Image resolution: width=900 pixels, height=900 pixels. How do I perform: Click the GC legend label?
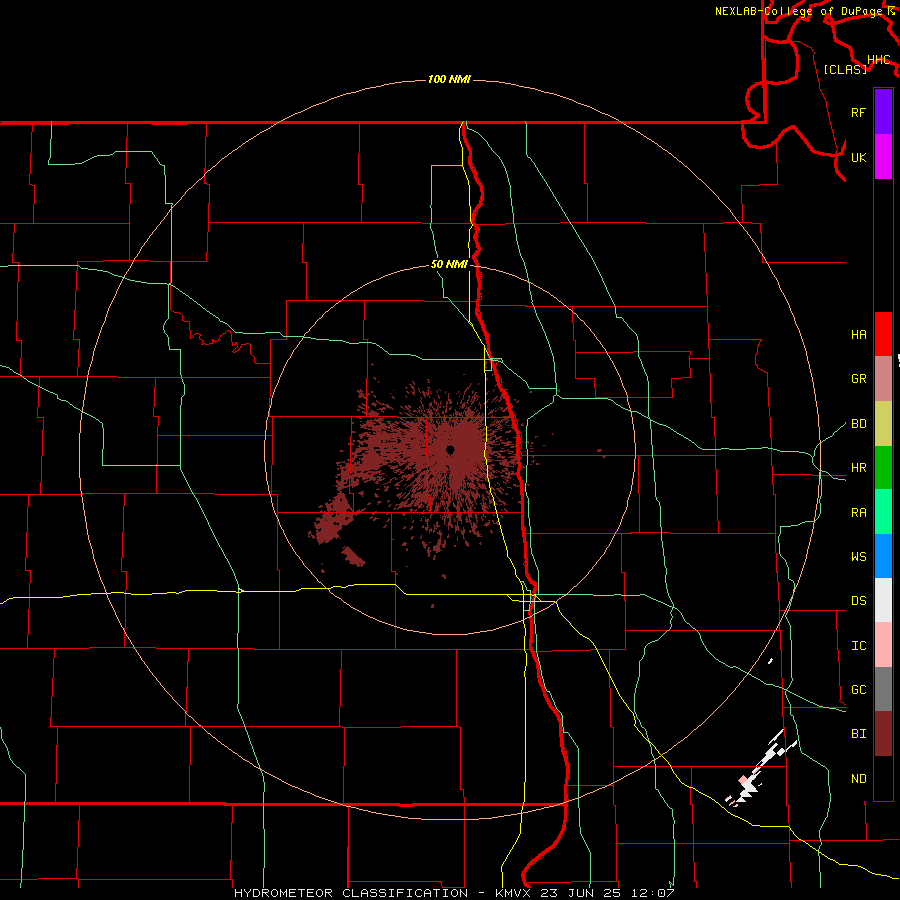coord(858,690)
